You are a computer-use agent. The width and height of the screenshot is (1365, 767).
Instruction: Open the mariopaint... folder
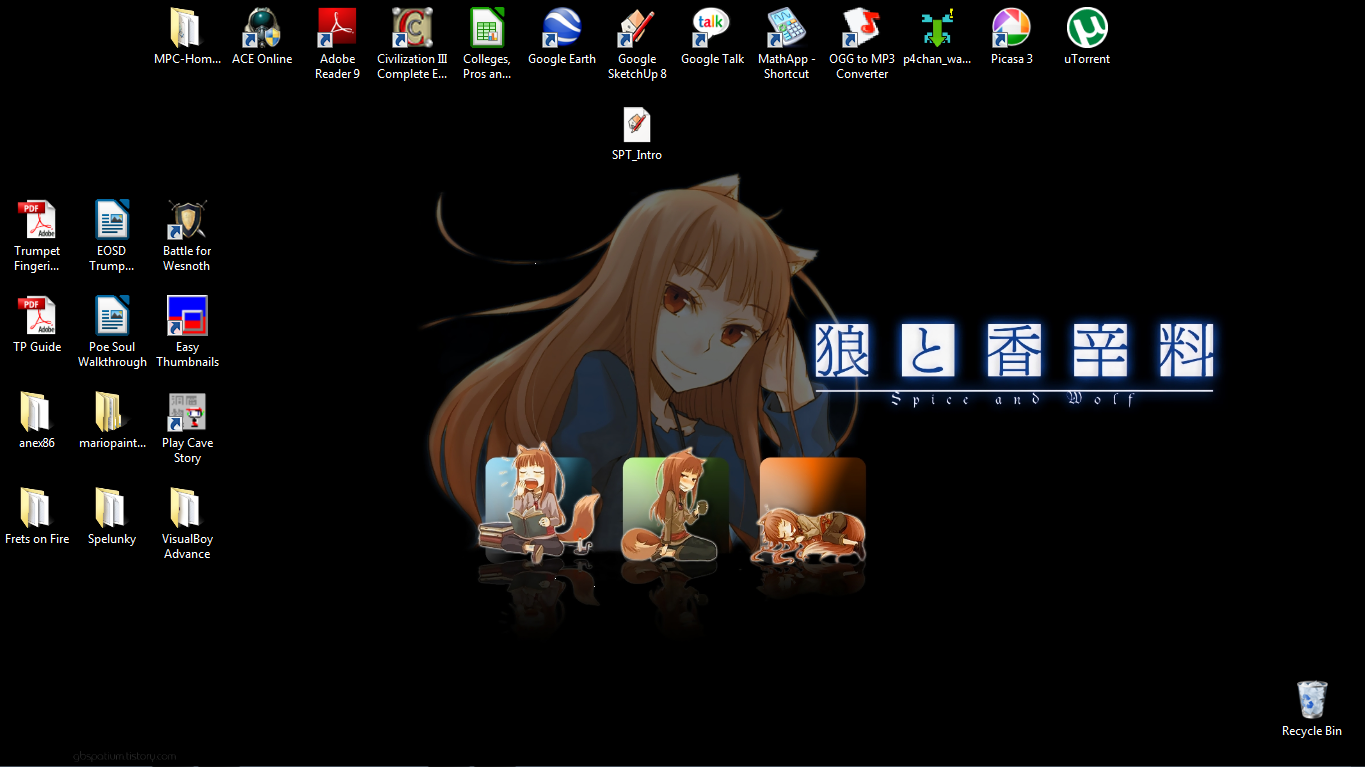click(x=112, y=412)
